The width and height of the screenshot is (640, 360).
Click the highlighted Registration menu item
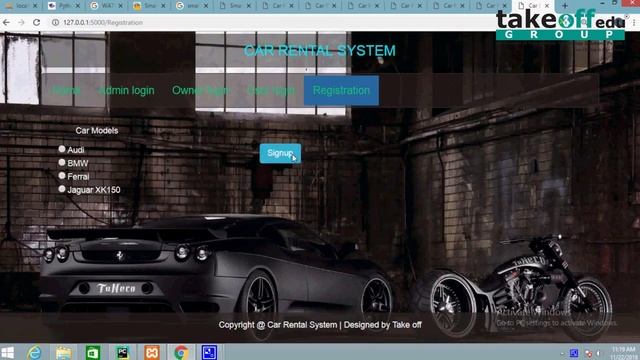point(341,90)
